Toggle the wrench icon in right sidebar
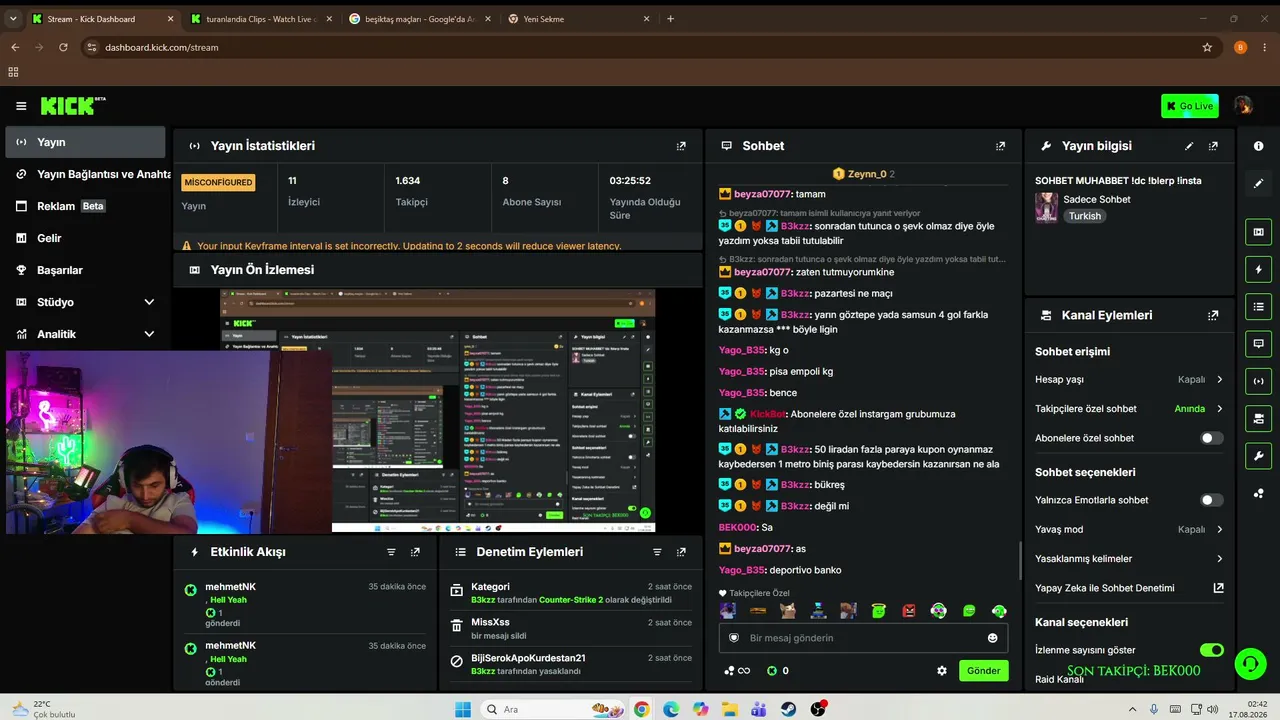 point(1258,456)
